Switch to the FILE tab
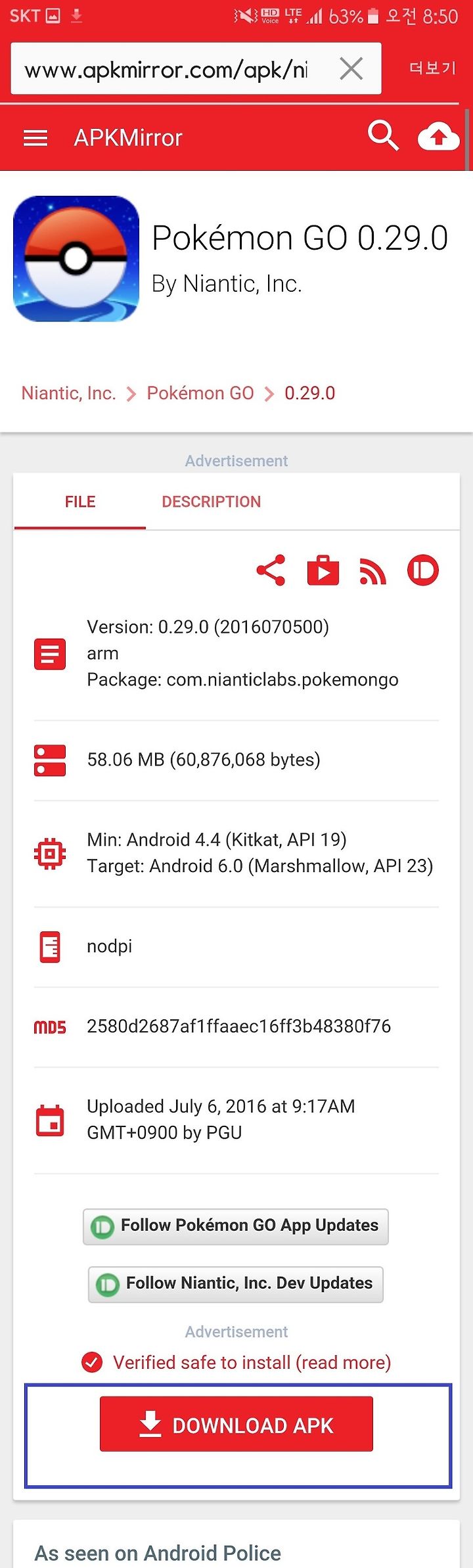473x1568 pixels. click(80, 502)
